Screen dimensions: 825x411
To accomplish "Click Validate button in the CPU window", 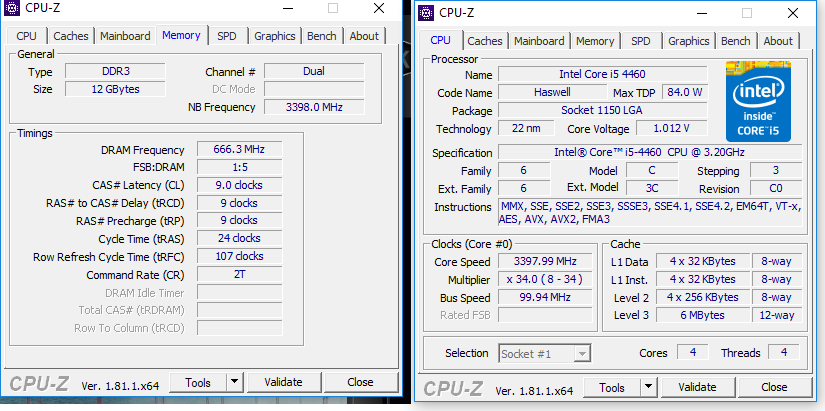I will pyautogui.click(x=697, y=387).
